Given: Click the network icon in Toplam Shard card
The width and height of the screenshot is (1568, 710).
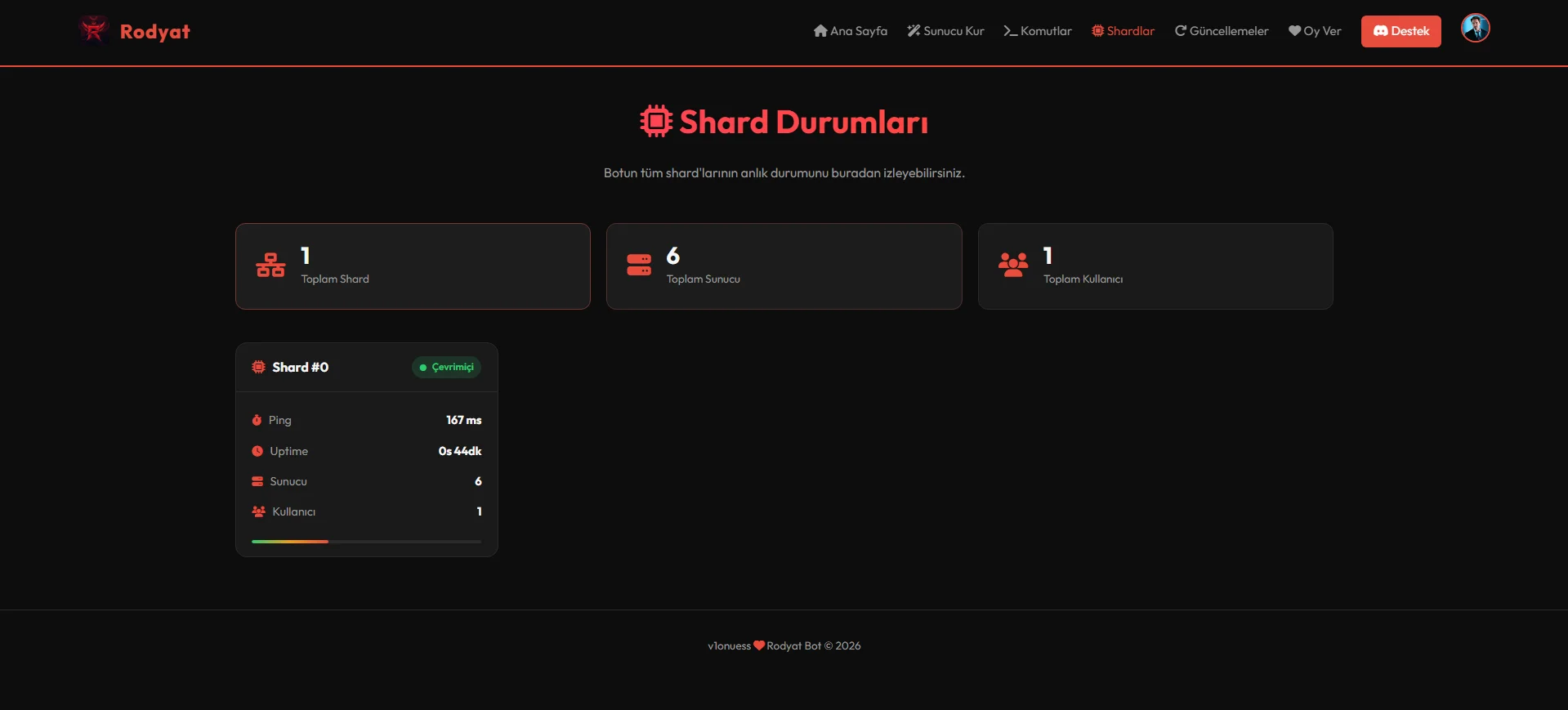Looking at the screenshot, I should coord(270,266).
